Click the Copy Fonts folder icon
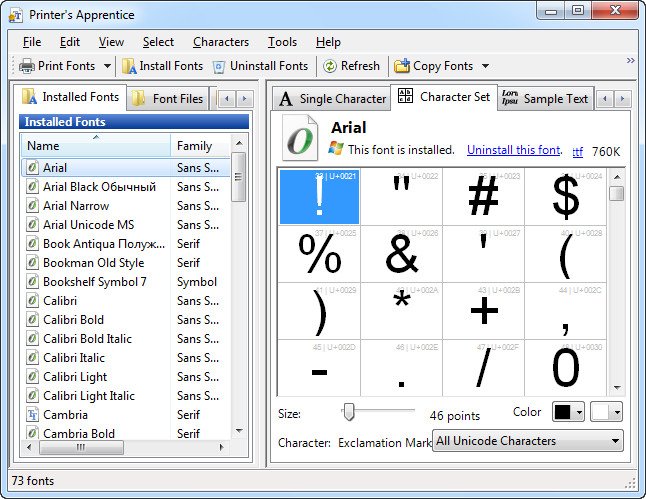This screenshot has height=499, width=646. (402, 66)
